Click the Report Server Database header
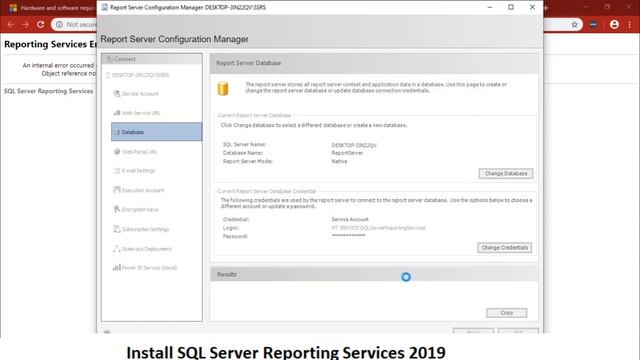 pyautogui.click(x=374, y=63)
